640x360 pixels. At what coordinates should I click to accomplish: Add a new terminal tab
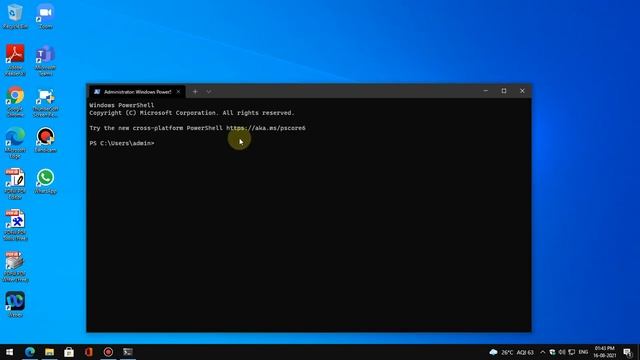pyautogui.click(x=195, y=92)
